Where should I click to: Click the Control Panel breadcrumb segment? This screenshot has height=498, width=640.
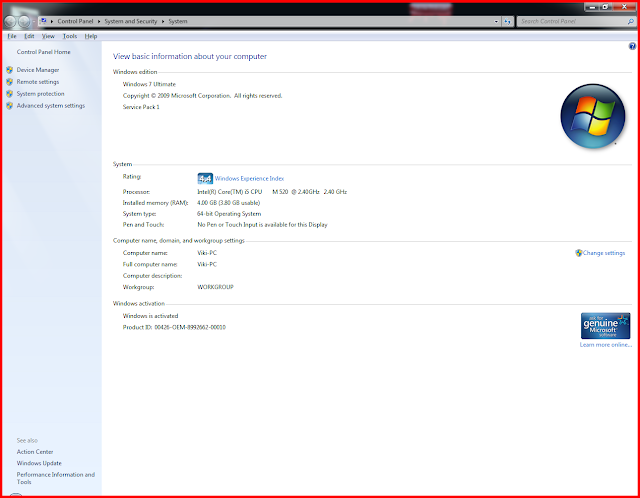75,21
